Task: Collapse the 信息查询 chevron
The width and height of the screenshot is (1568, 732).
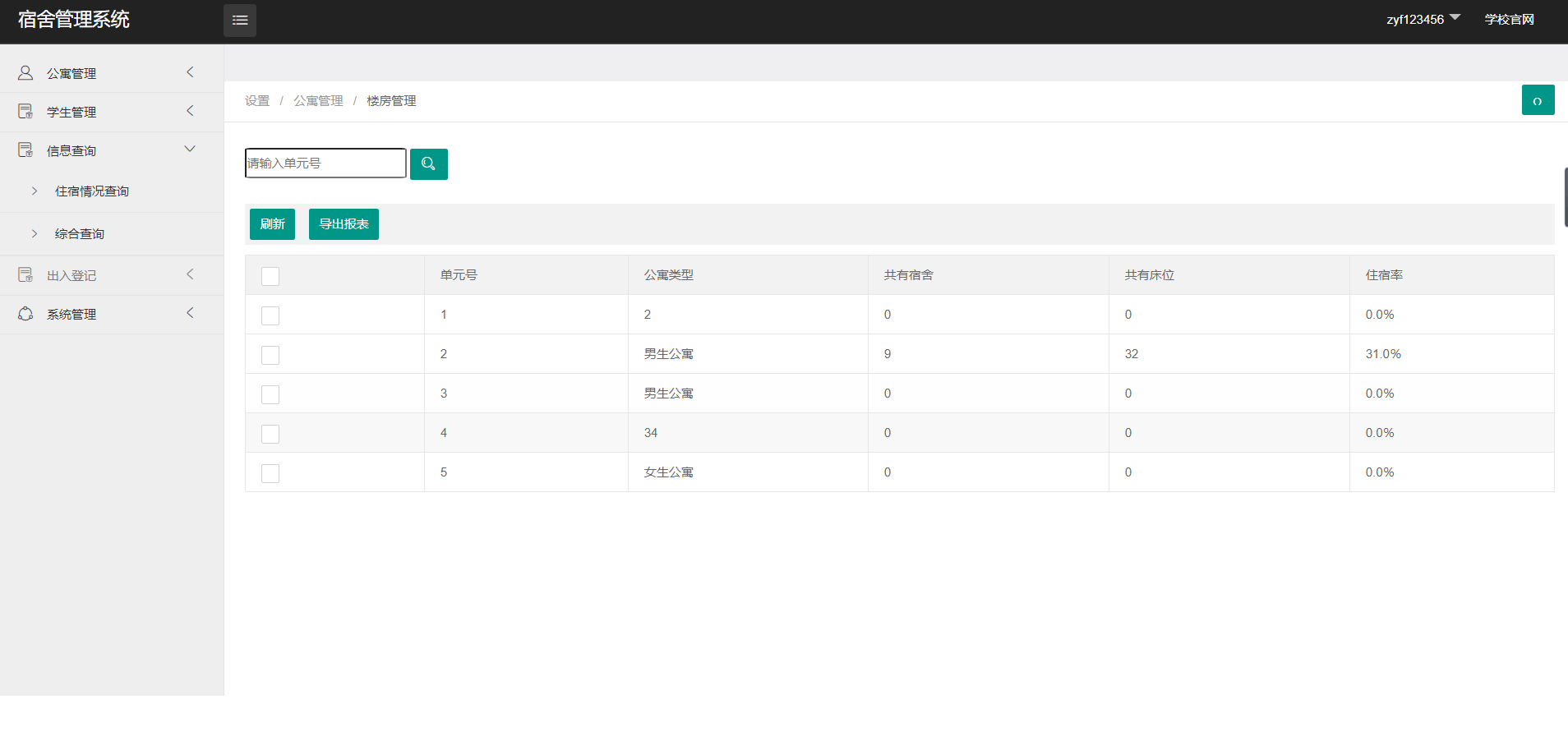Action: 190,149
